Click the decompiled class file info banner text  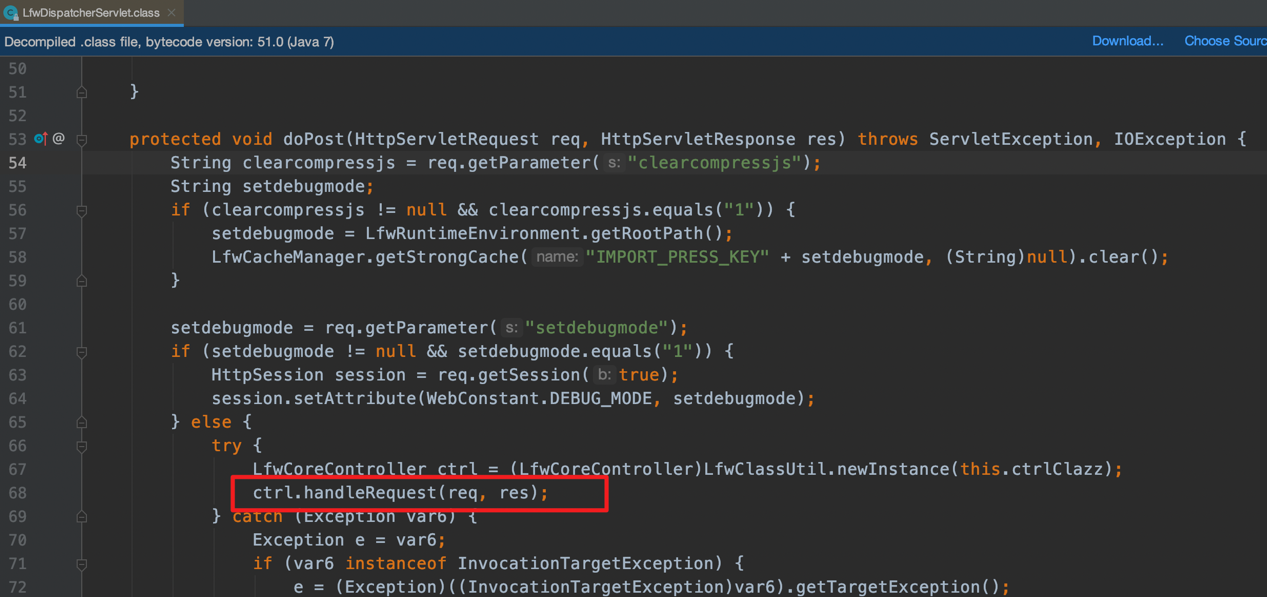click(170, 42)
